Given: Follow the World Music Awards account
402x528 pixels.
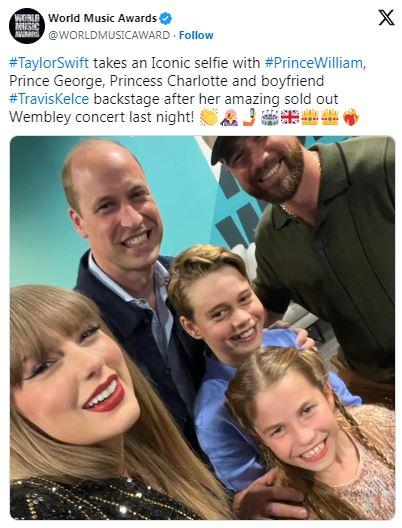Looking at the screenshot, I should click(196, 35).
